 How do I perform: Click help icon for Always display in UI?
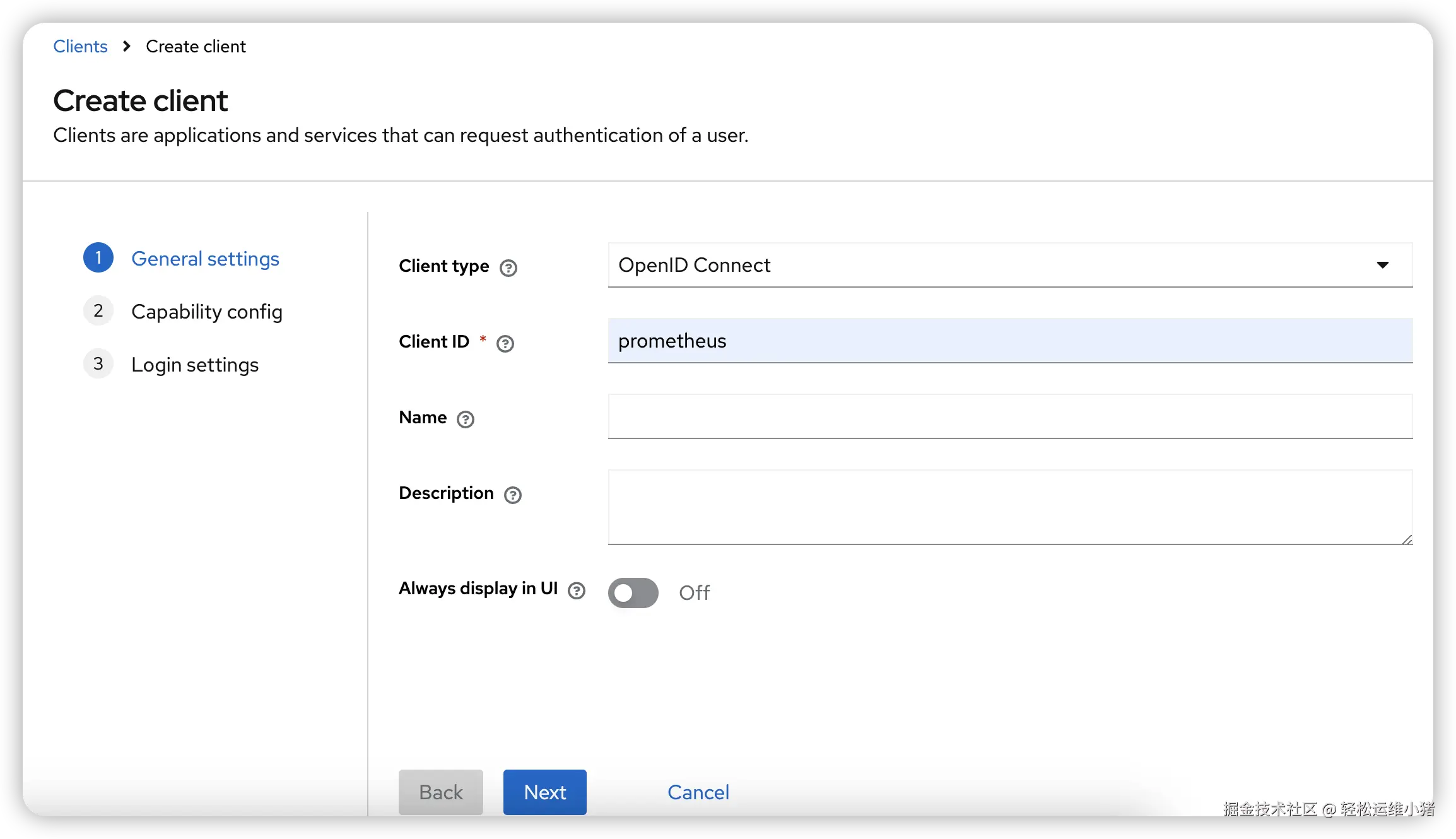(x=576, y=590)
